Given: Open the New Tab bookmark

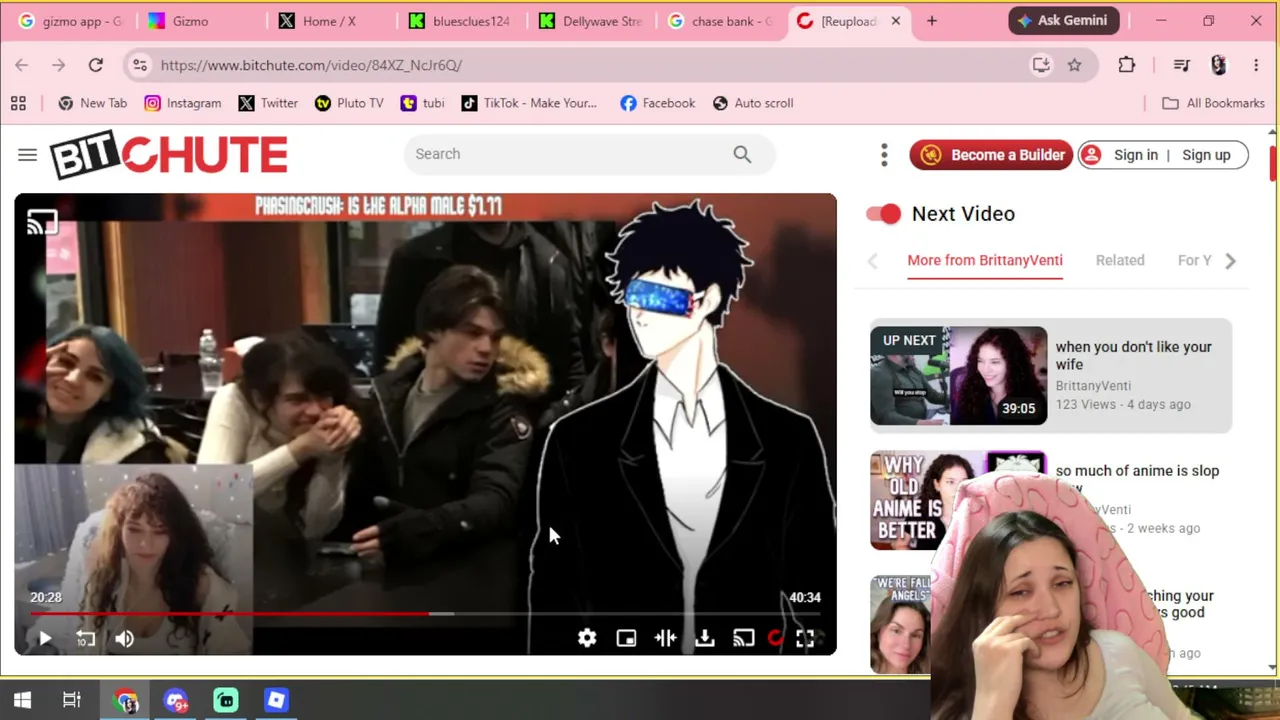Looking at the screenshot, I should 93,103.
